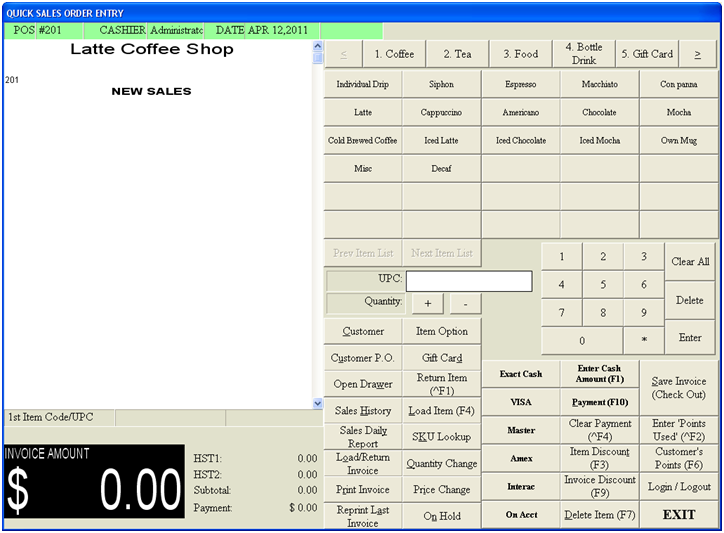Add a Cappuccino to the sale

pos(441,113)
